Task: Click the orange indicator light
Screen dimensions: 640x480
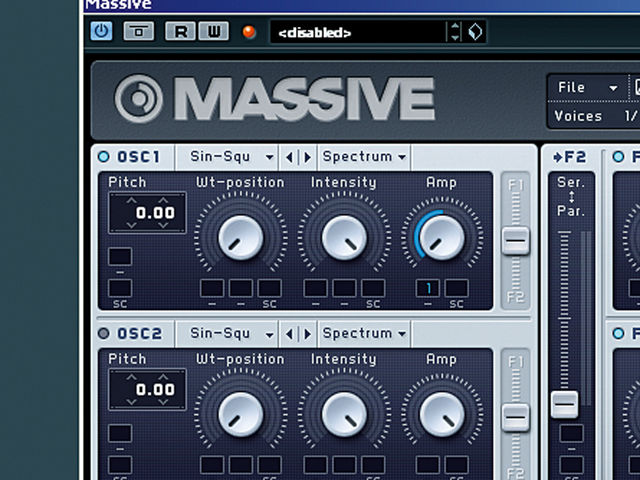Action: pos(249,32)
